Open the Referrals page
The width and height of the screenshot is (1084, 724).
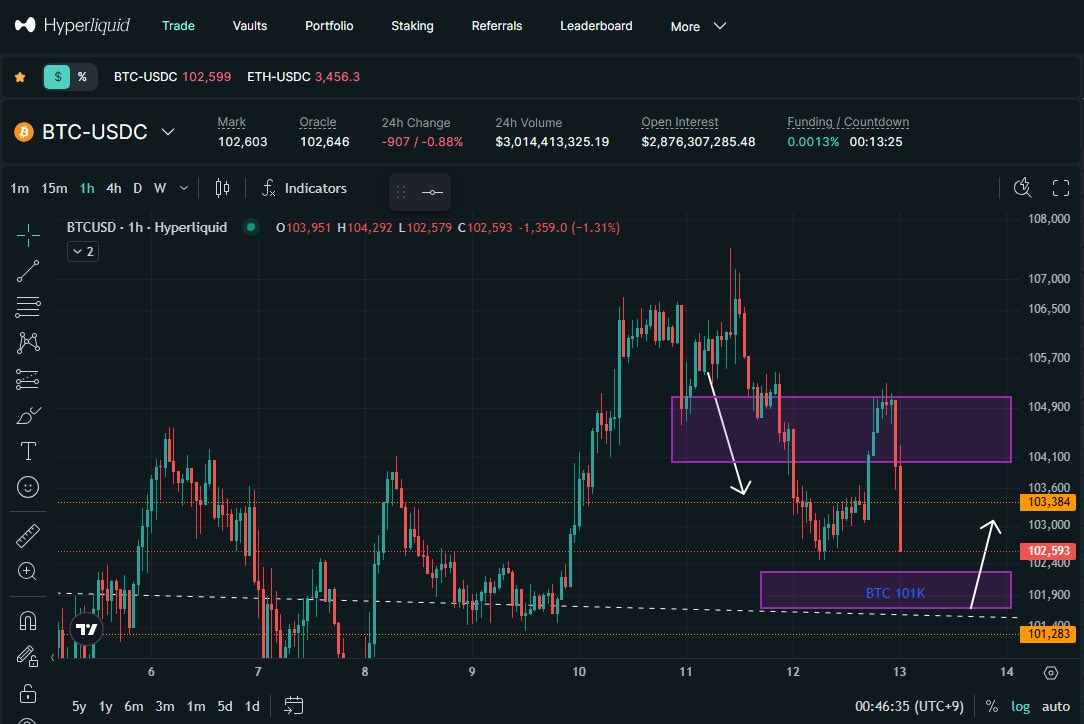[x=496, y=26]
